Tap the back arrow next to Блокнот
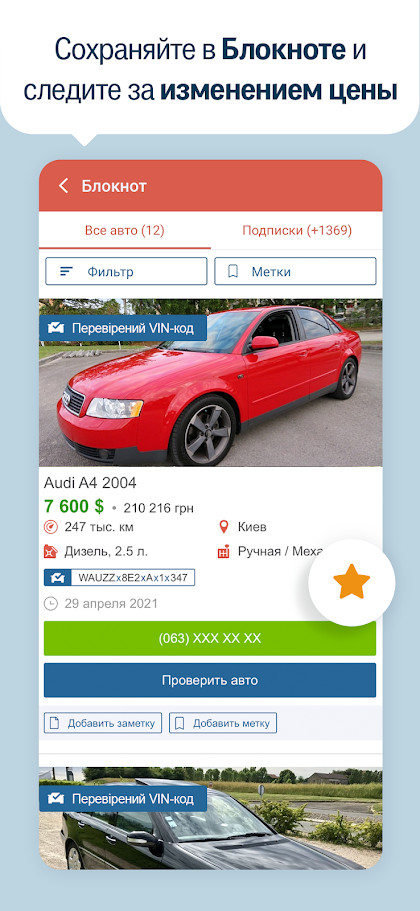This screenshot has height=911, width=420. [63, 186]
